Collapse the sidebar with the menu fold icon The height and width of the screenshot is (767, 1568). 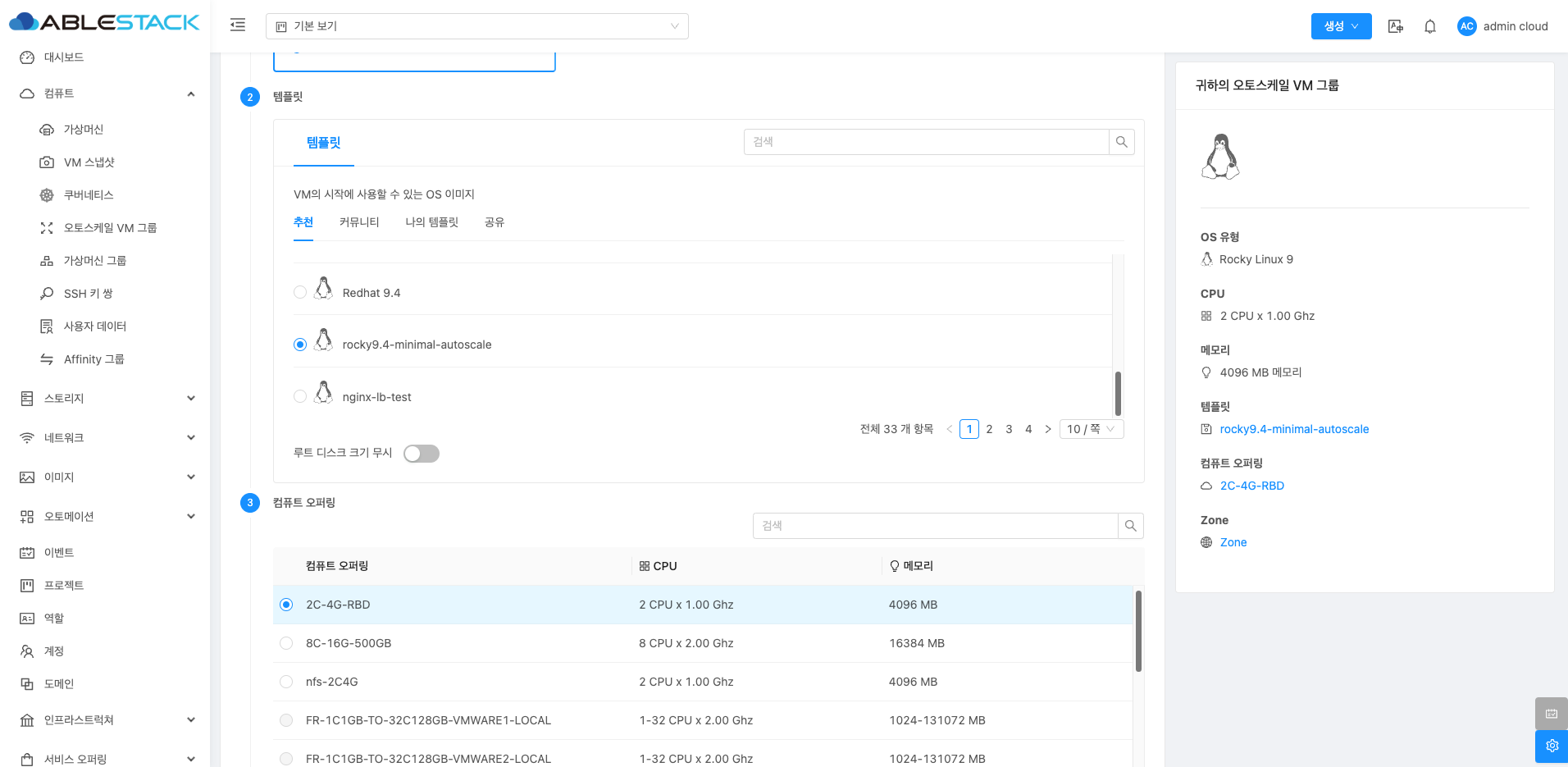pos(238,25)
